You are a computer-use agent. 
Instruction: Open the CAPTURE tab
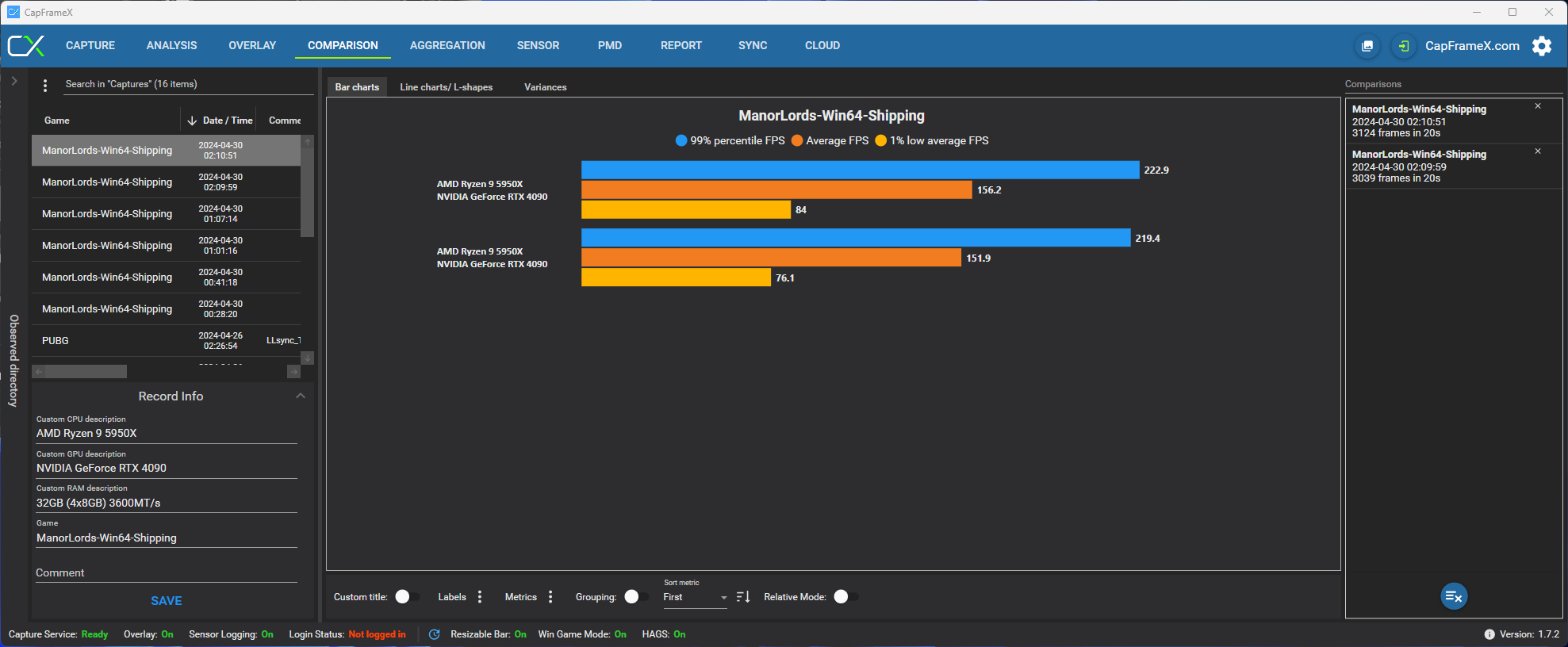click(x=90, y=46)
